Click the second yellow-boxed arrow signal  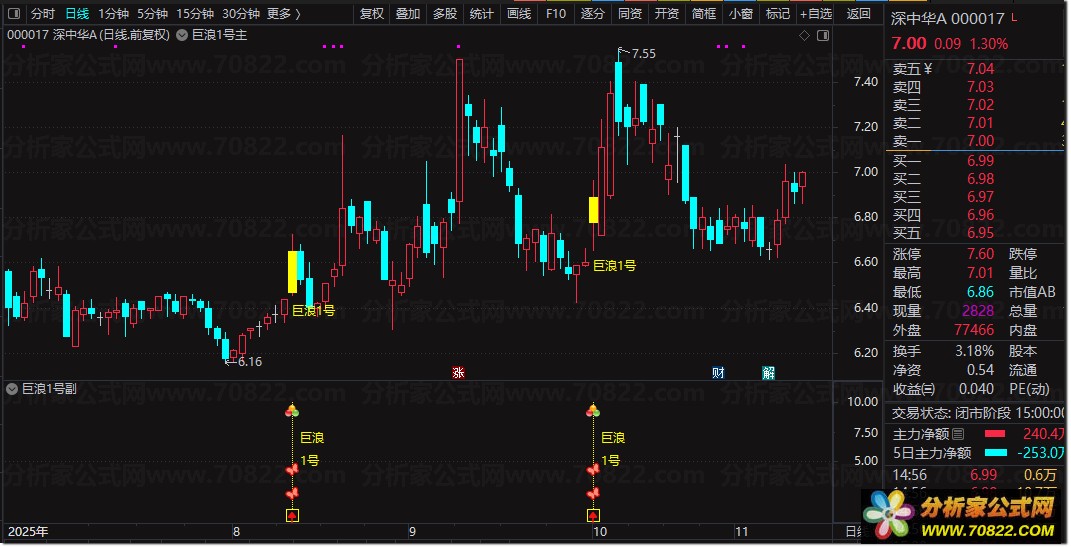tap(593, 516)
